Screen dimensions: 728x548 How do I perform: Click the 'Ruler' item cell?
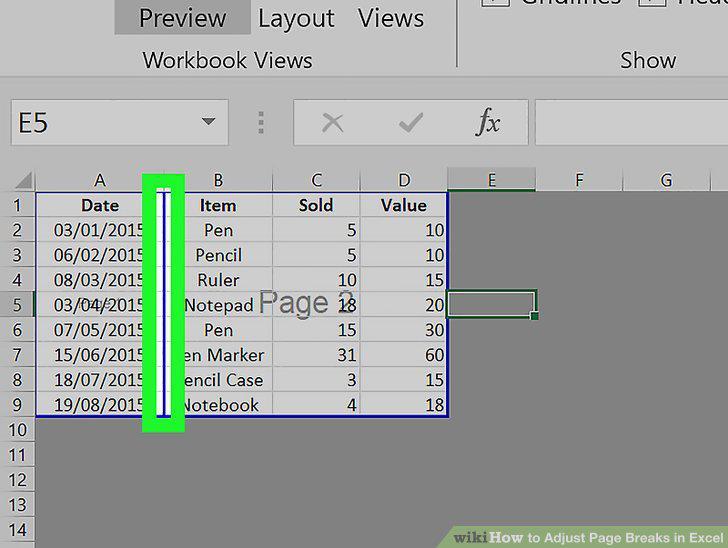pos(218,280)
